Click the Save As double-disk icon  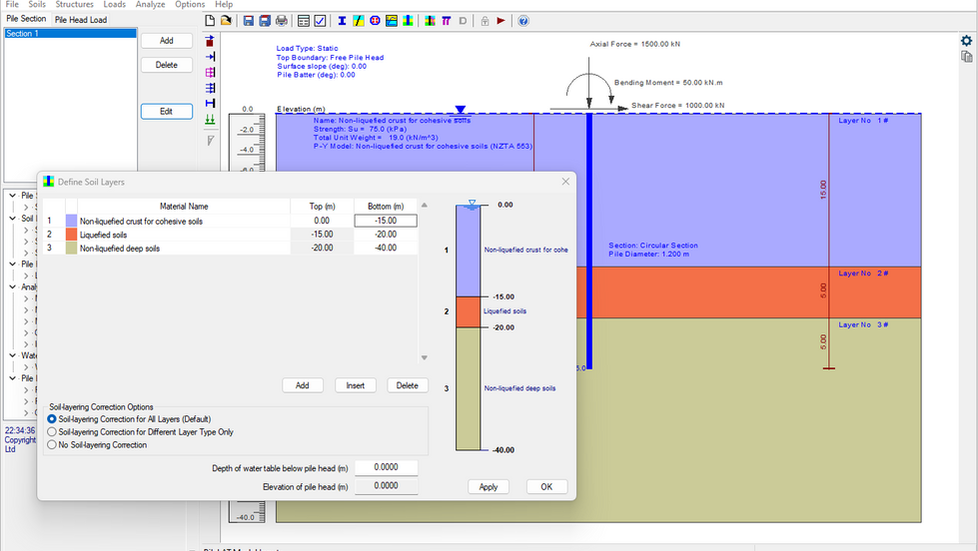click(264, 21)
